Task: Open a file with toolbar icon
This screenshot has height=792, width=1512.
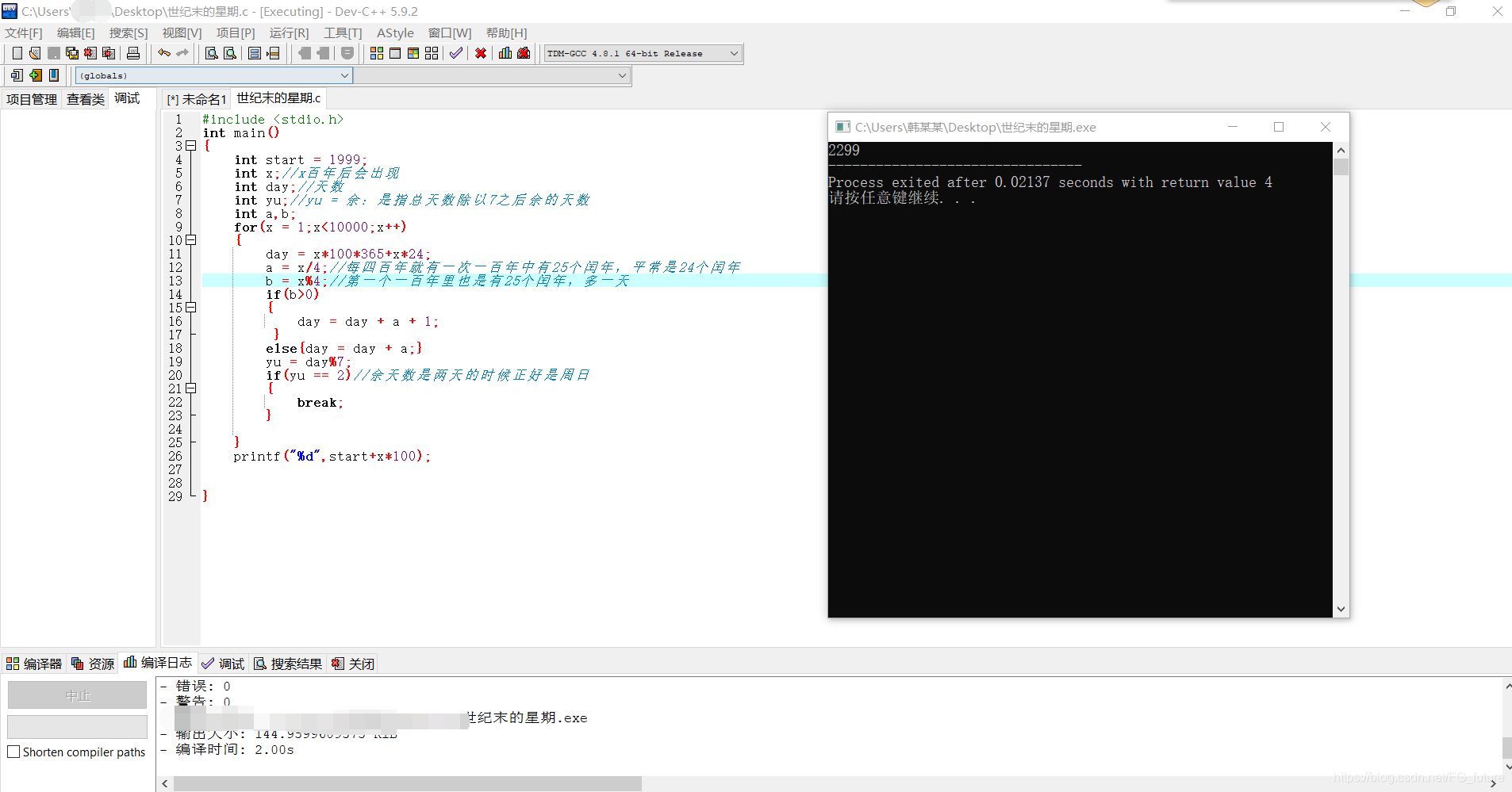Action: (x=35, y=53)
